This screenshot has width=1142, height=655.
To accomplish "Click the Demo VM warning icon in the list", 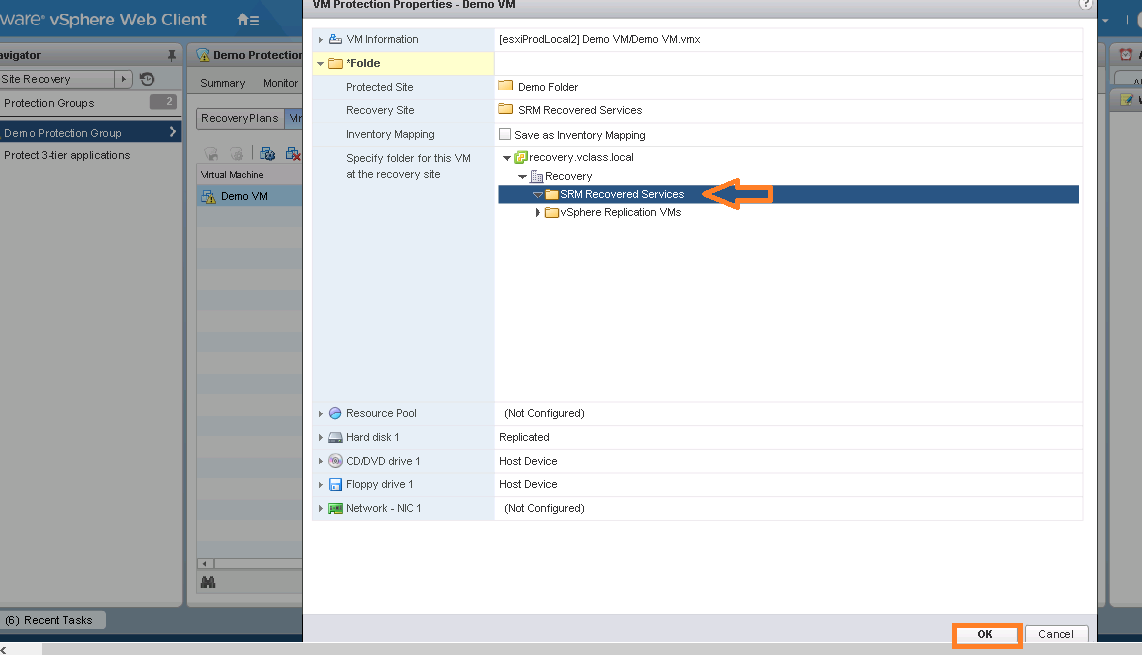I will (208, 196).
